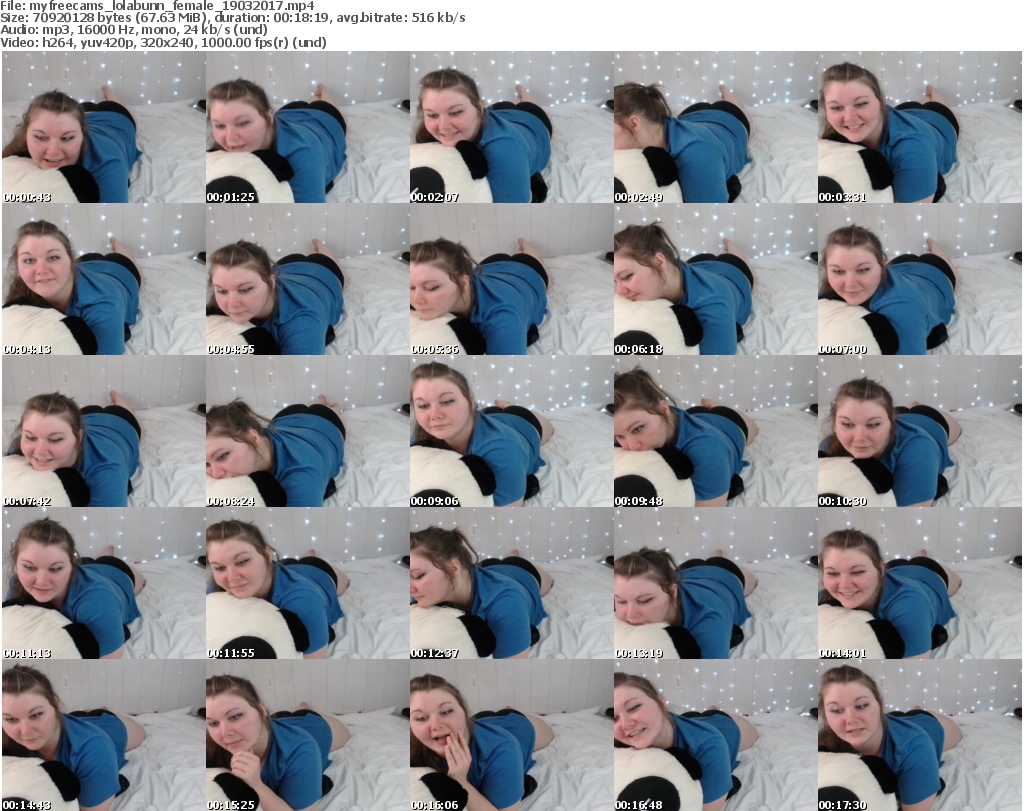Screen dimensions: 1024x811
Task: Click the frame stamped 00:04:55
Action: (x=308, y=279)
